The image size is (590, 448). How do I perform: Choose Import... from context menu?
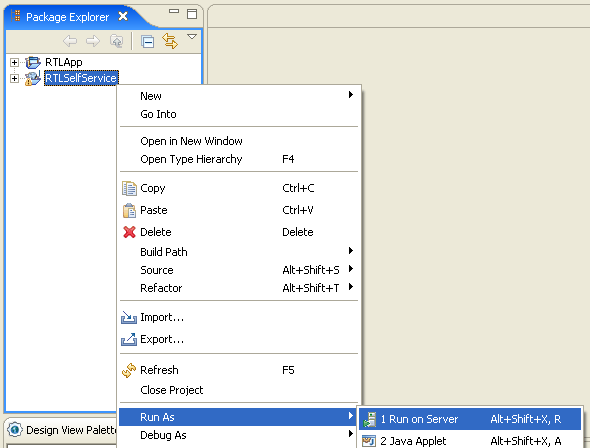click(x=238, y=317)
